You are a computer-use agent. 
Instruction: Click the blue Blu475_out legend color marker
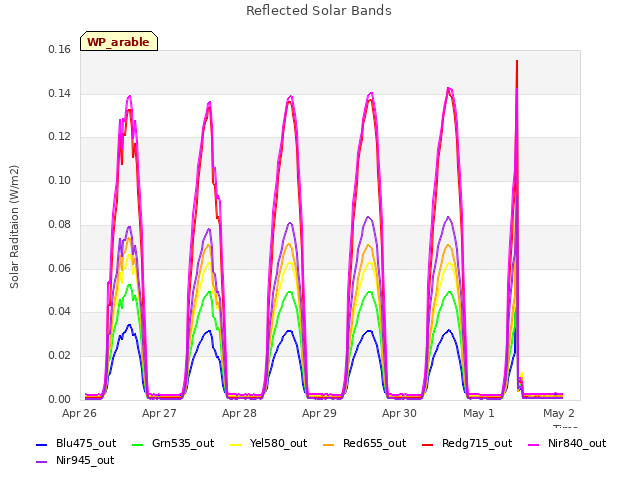pos(42,444)
